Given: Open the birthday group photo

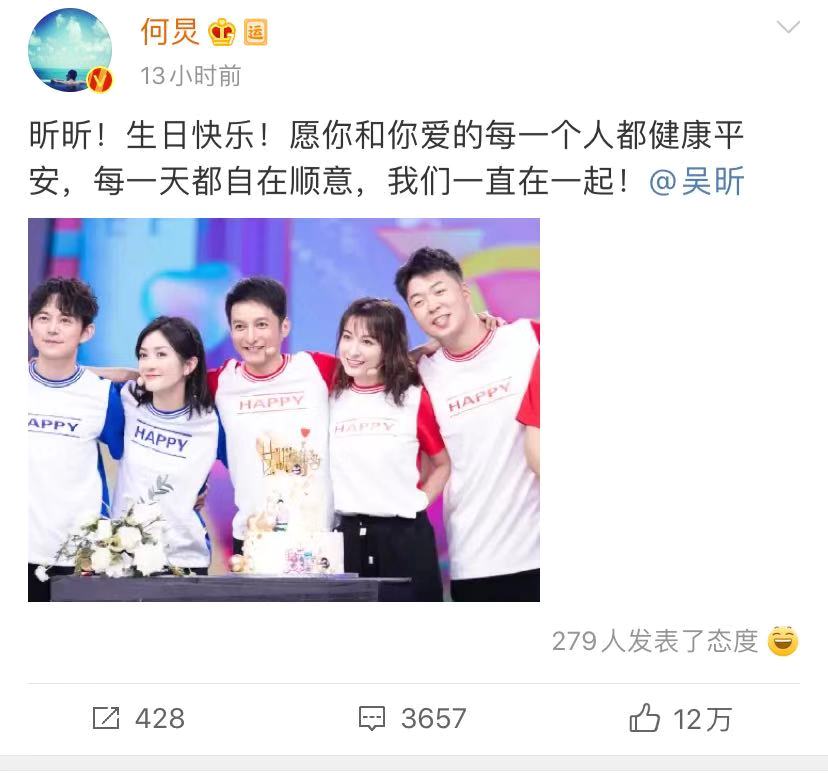Looking at the screenshot, I should pos(284,410).
